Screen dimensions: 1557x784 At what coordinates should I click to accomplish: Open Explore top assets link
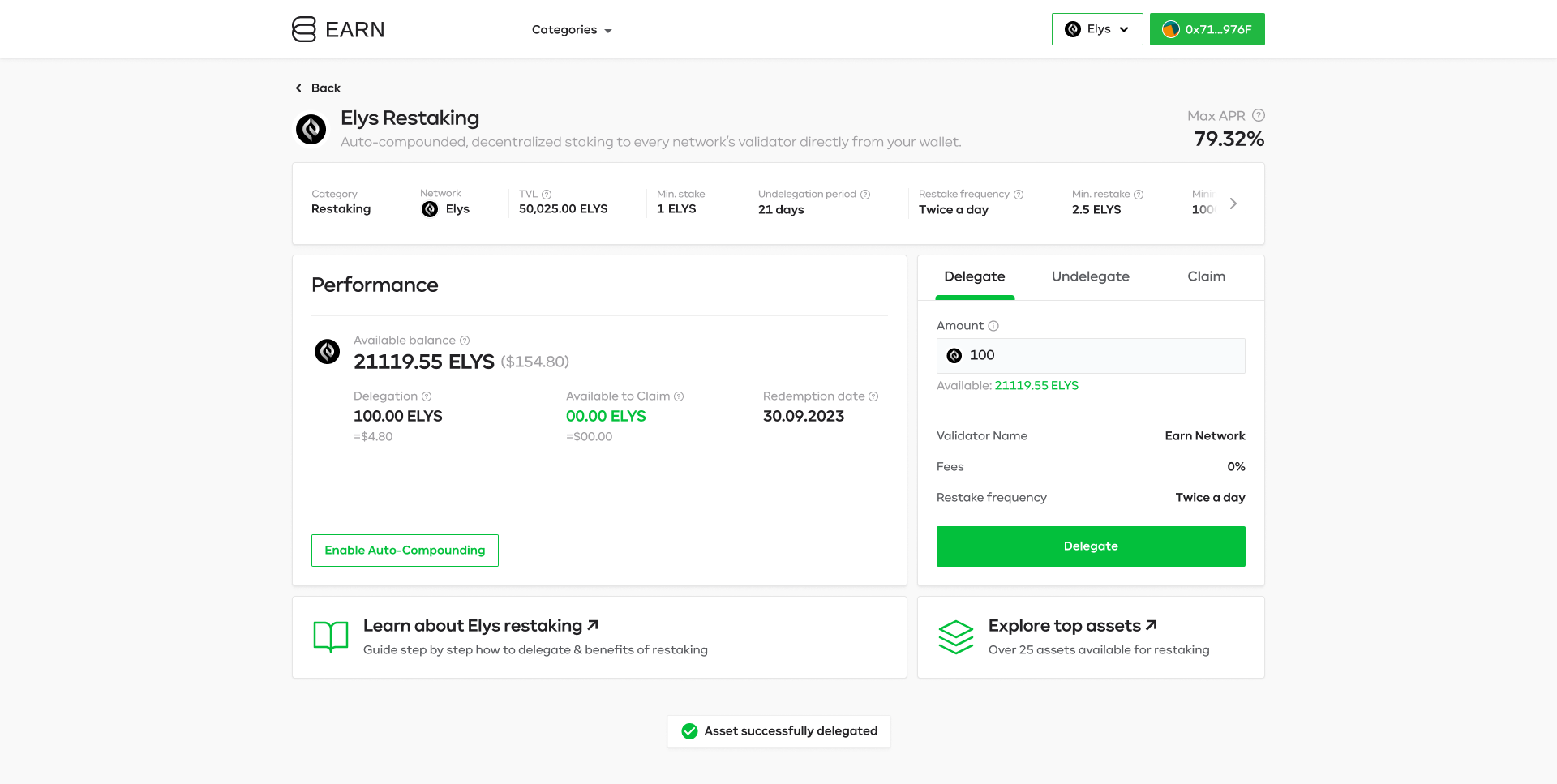click(x=1072, y=626)
